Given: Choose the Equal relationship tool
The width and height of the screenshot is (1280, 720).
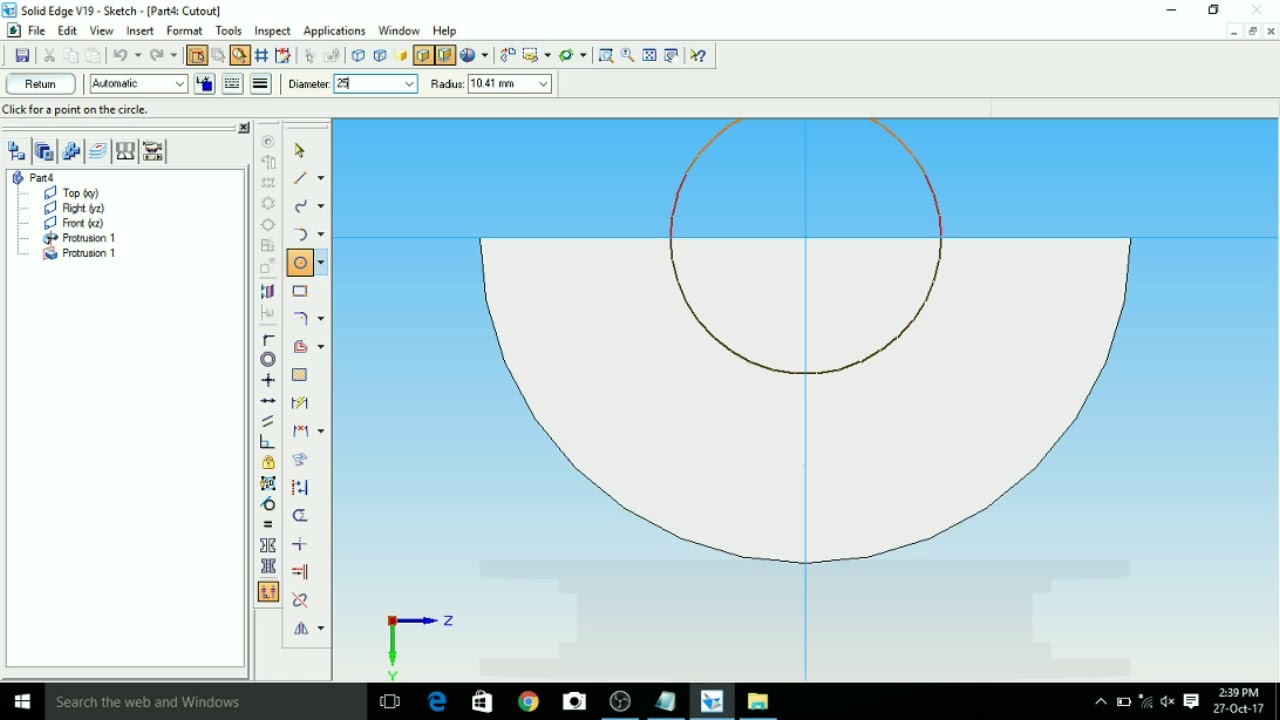Looking at the screenshot, I should pos(268,525).
